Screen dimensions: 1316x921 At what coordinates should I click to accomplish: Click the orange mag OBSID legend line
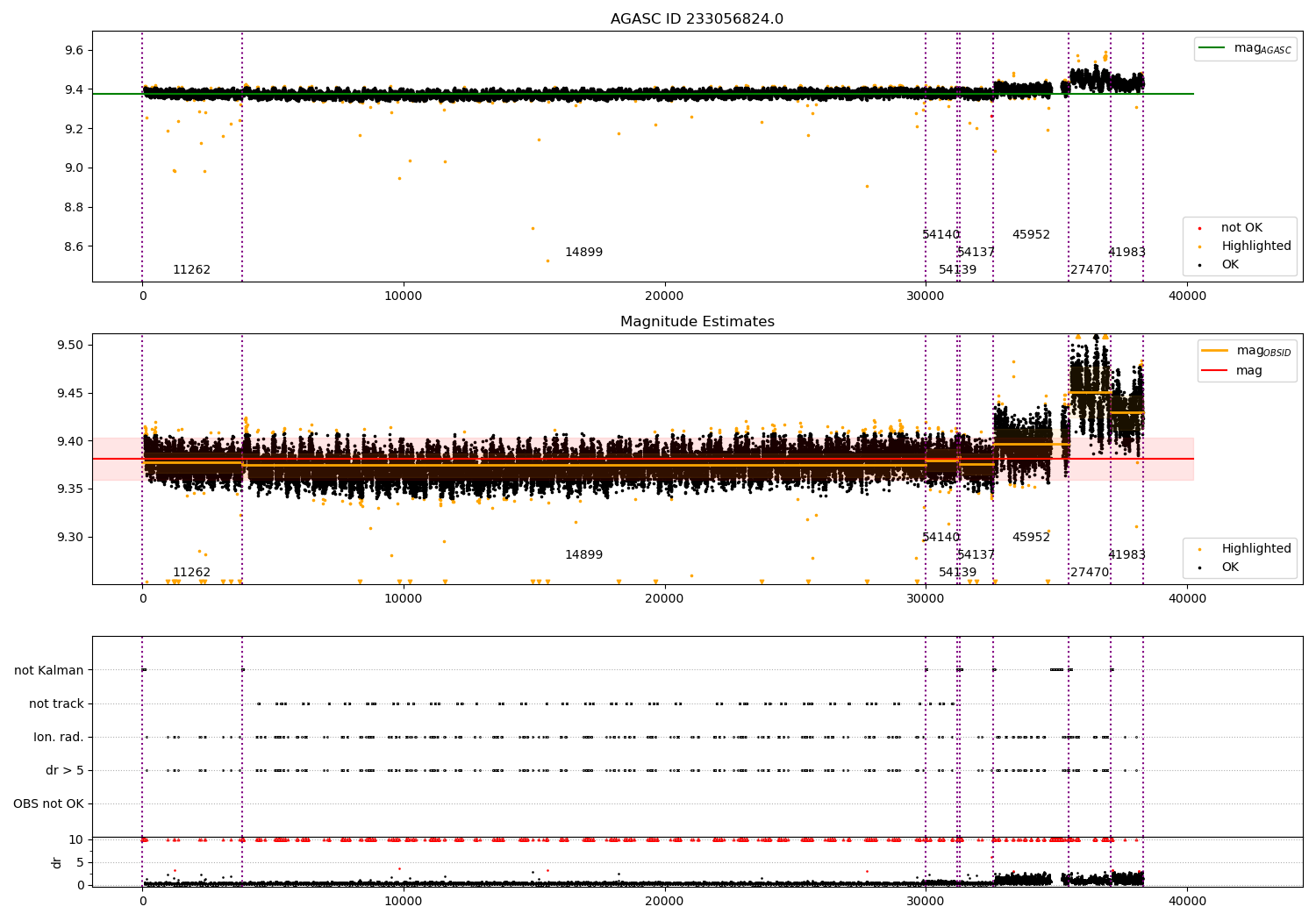pos(1215,351)
